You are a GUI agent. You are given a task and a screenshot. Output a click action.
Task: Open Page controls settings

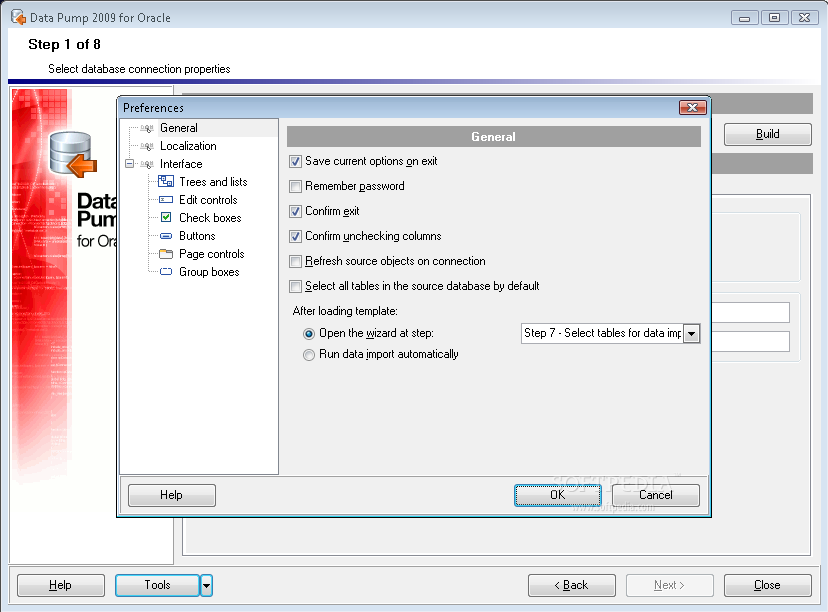click(211, 254)
